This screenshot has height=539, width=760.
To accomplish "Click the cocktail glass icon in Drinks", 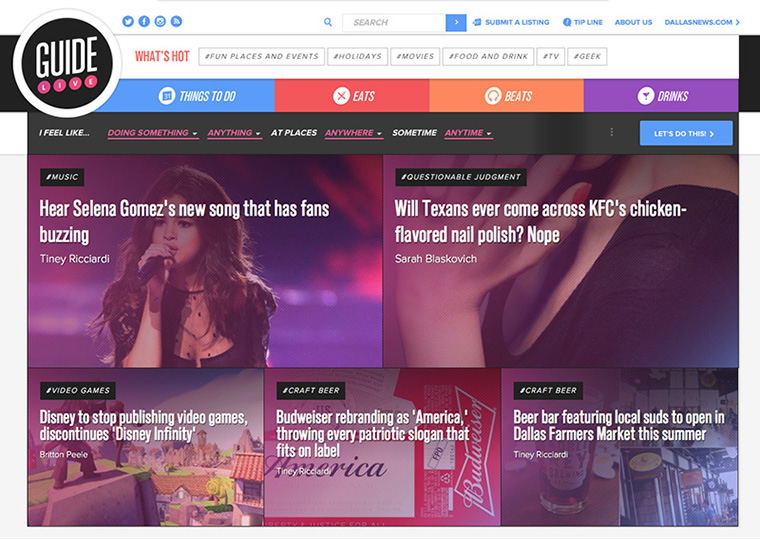I will point(646,96).
